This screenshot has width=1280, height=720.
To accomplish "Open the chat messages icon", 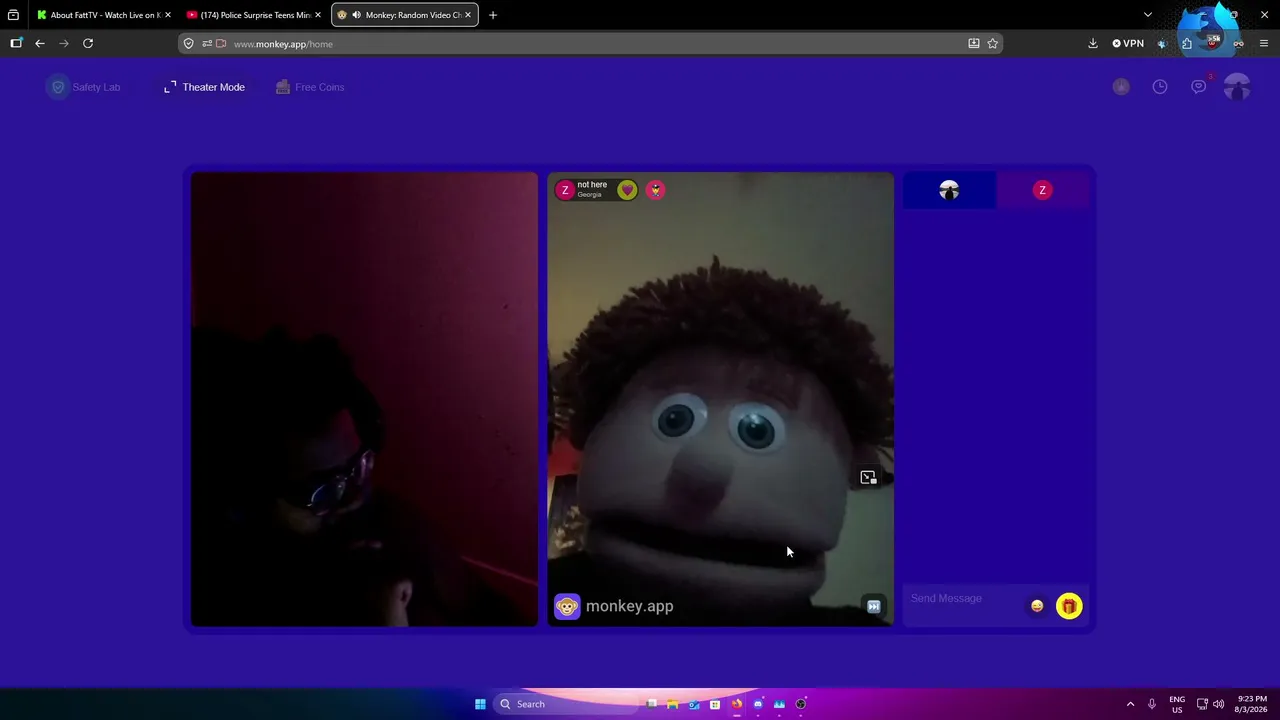I will click(1198, 87).
